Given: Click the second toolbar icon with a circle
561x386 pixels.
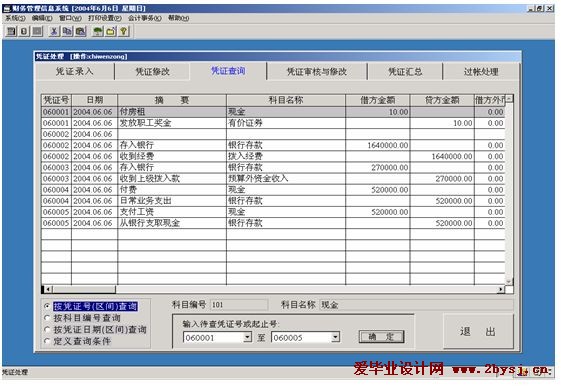Looking at the screenshot, I should pyautogui.click(x=24, y=31).
